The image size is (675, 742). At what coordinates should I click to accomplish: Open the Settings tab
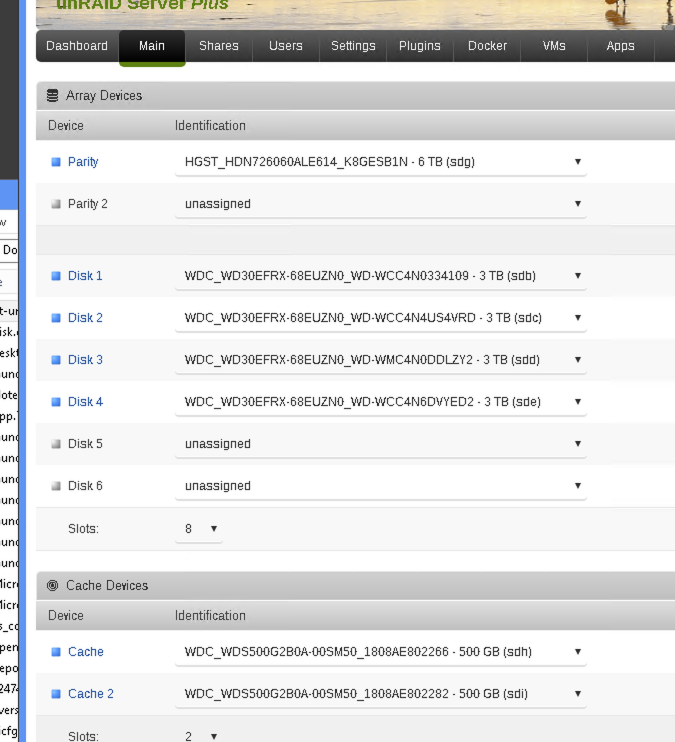click(353, 46)
